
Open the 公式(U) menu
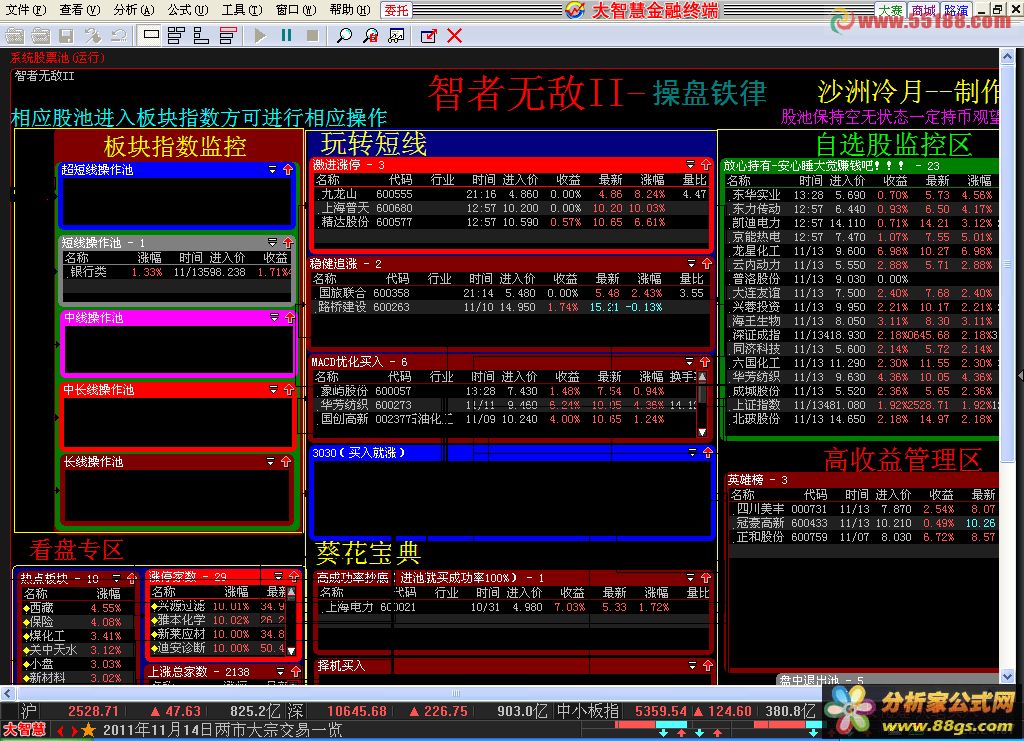pyautogui.click(x=187, y=10)
